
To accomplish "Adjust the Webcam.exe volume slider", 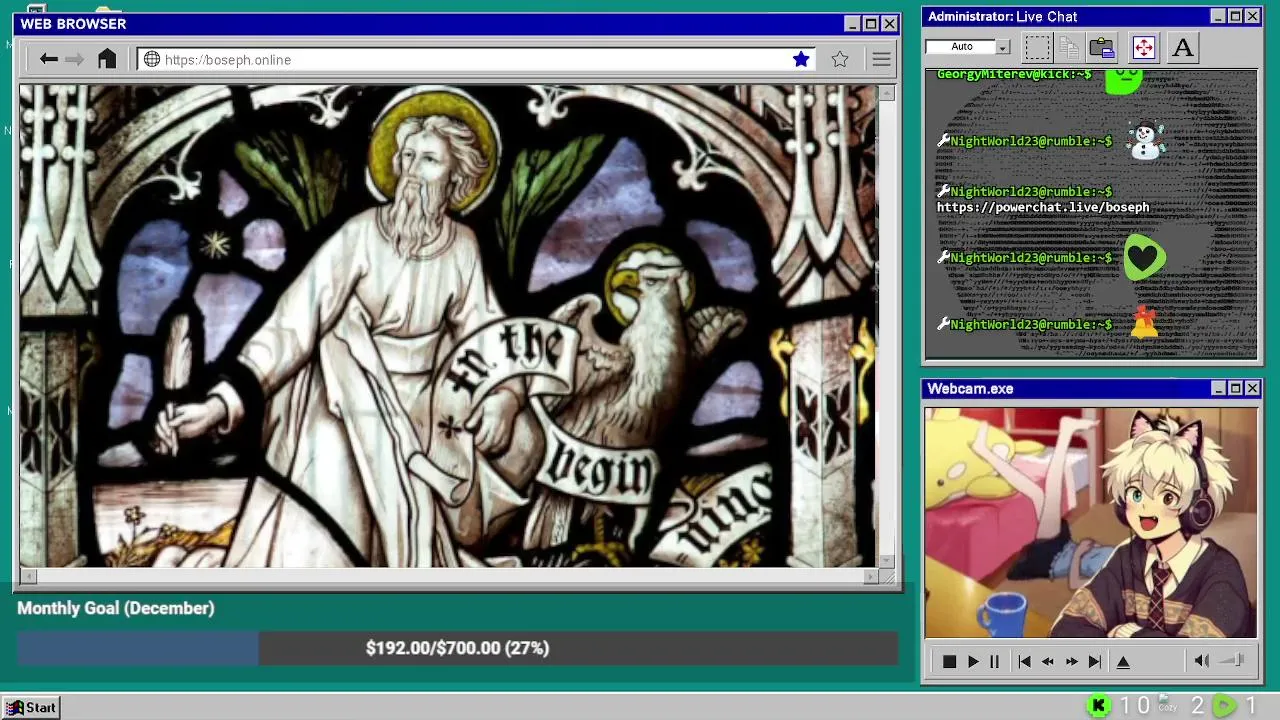I will [1232, 660].
